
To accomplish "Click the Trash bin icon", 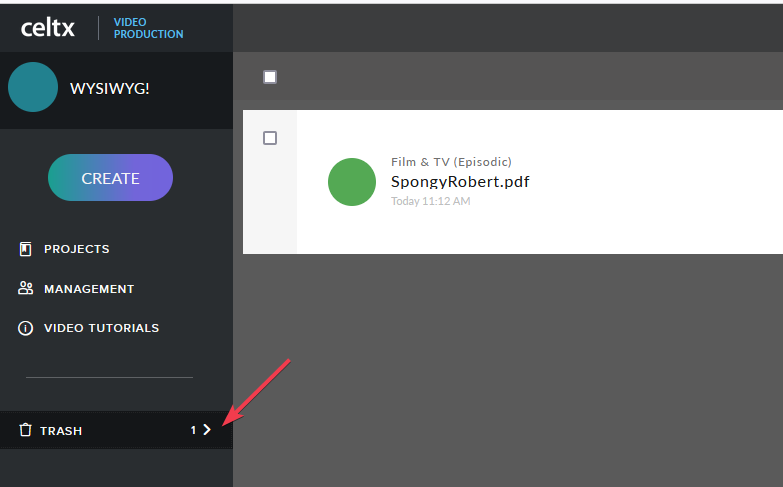I will tap(25, 430).
